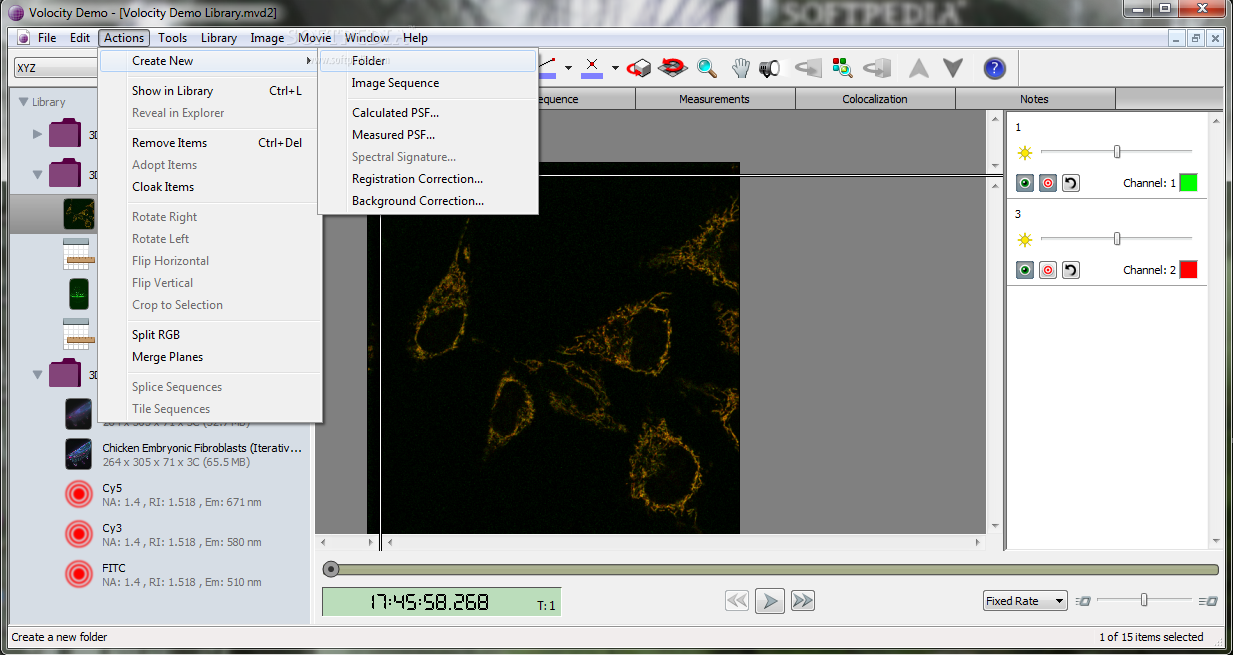Choose Background Correction... option
This screenshot has width=1233, height=655.
click(428, 201)
